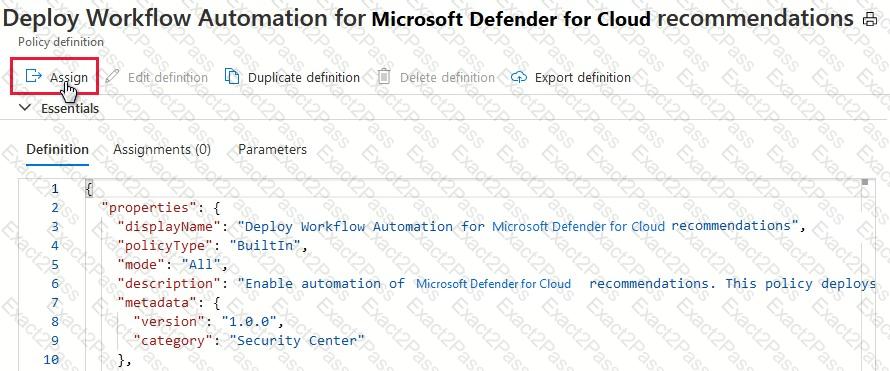Click the Edit definition pencil icon
This screenshot has height=371, width=890.
click(112, 77)
